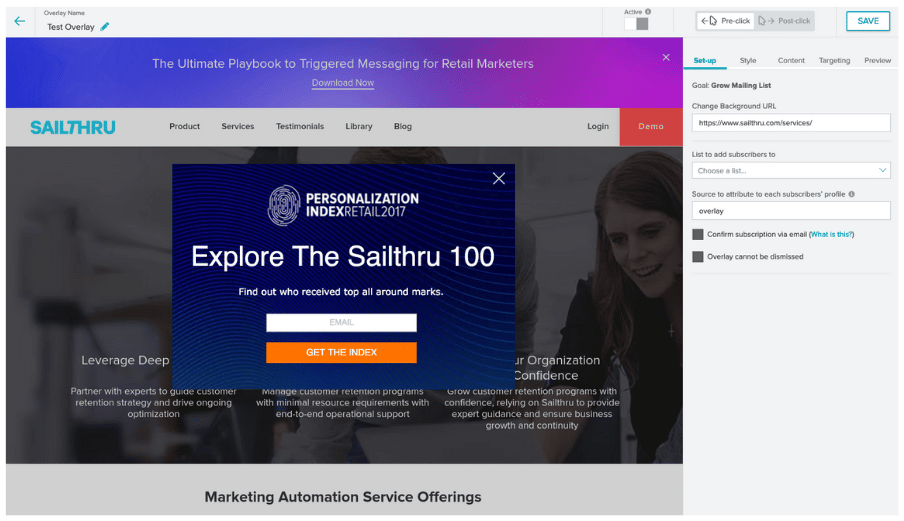The width and height of the screenshot is (904, 521).
Task: Click the Change Background URL field
Action: point(790,123)
